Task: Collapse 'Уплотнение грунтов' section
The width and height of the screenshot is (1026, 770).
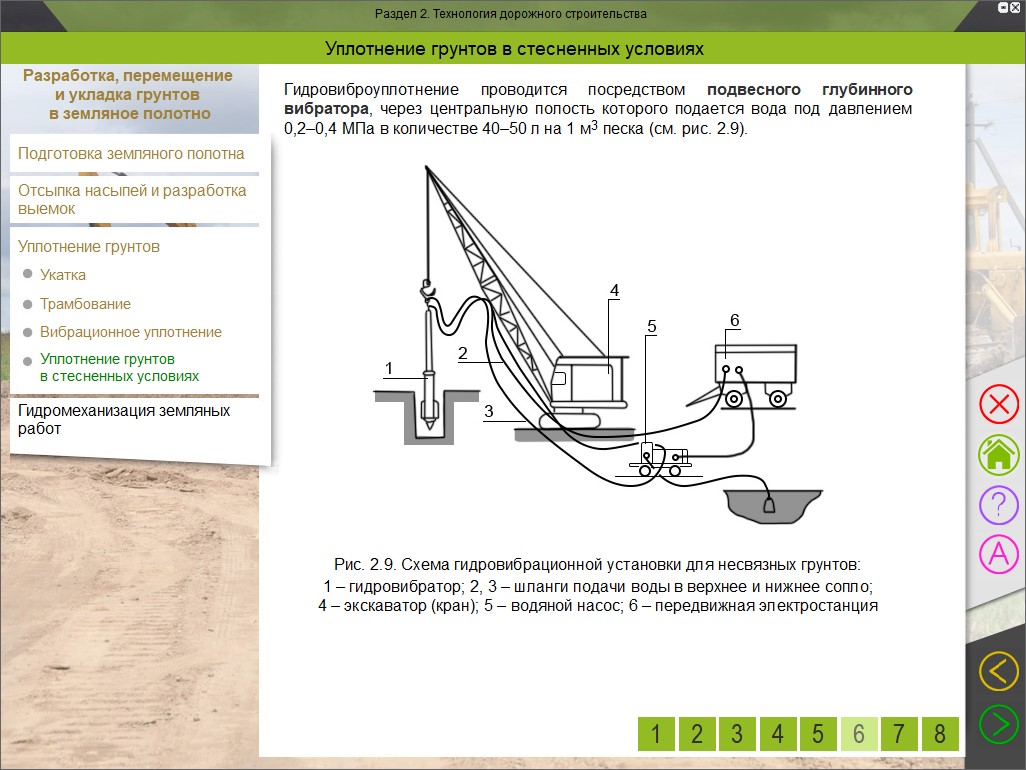Action: click(89, 247)
